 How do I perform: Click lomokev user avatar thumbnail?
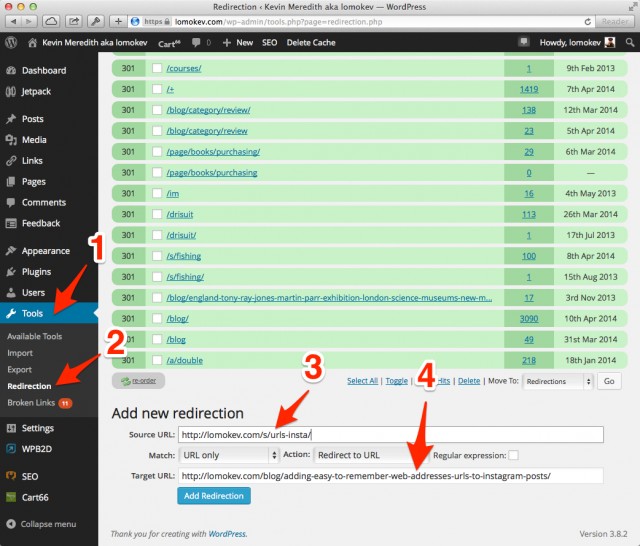pyautogui.click(x=610, y=42)
